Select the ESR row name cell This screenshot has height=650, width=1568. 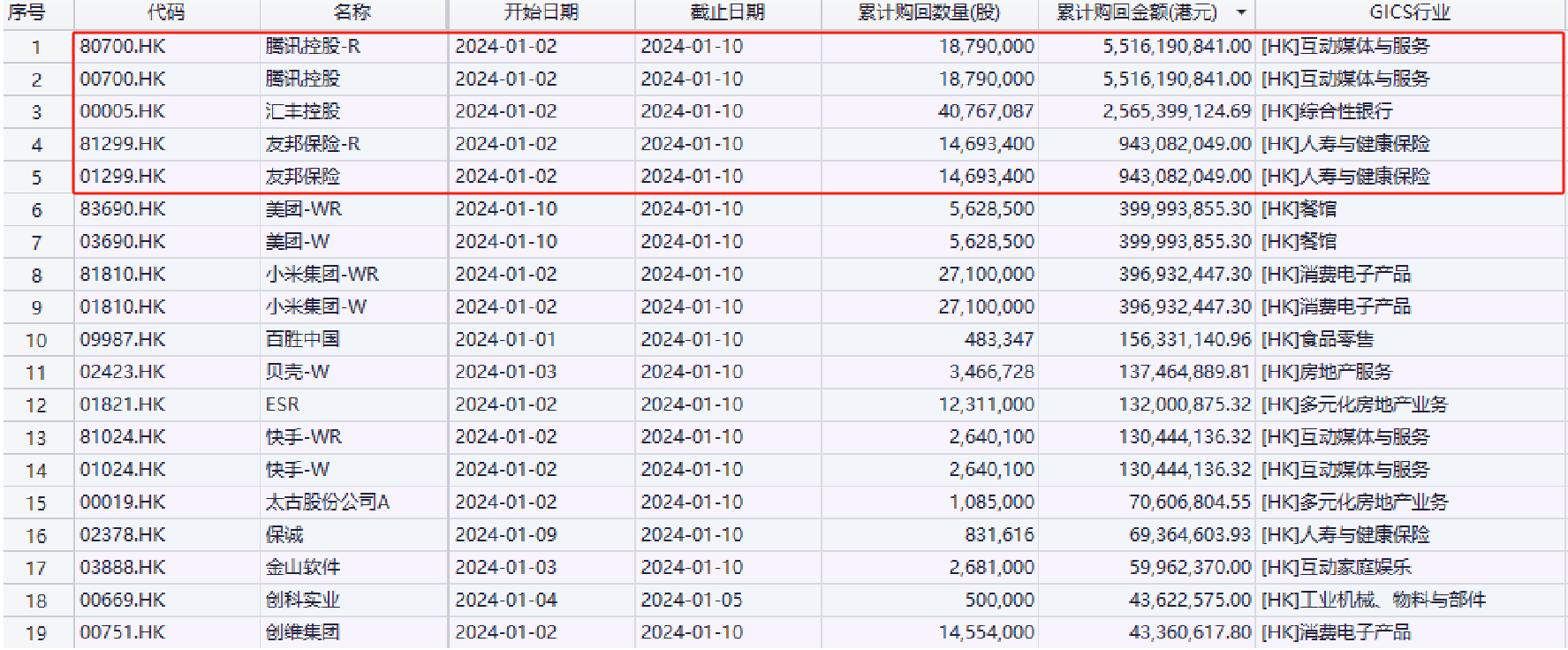click(283, 404)
